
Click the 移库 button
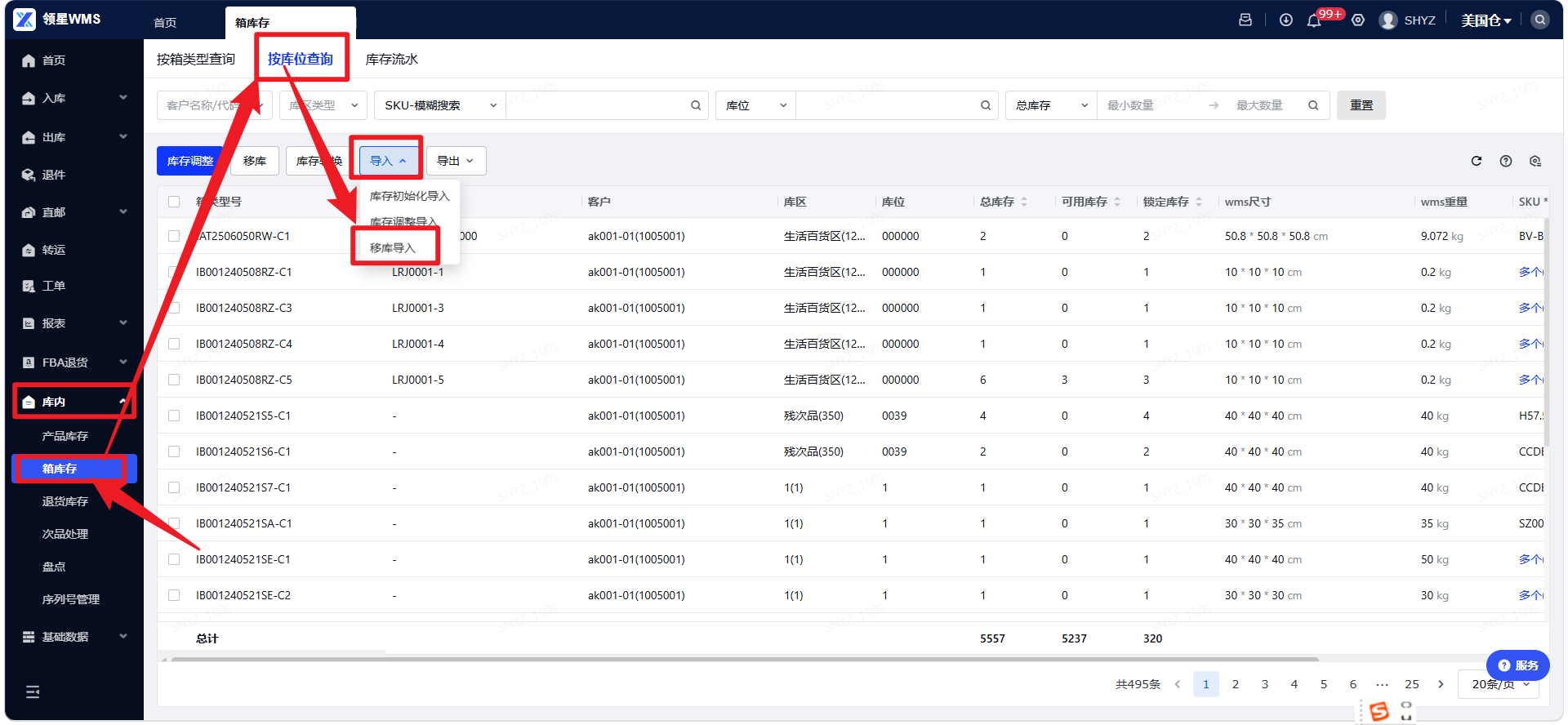pos(255,161)
